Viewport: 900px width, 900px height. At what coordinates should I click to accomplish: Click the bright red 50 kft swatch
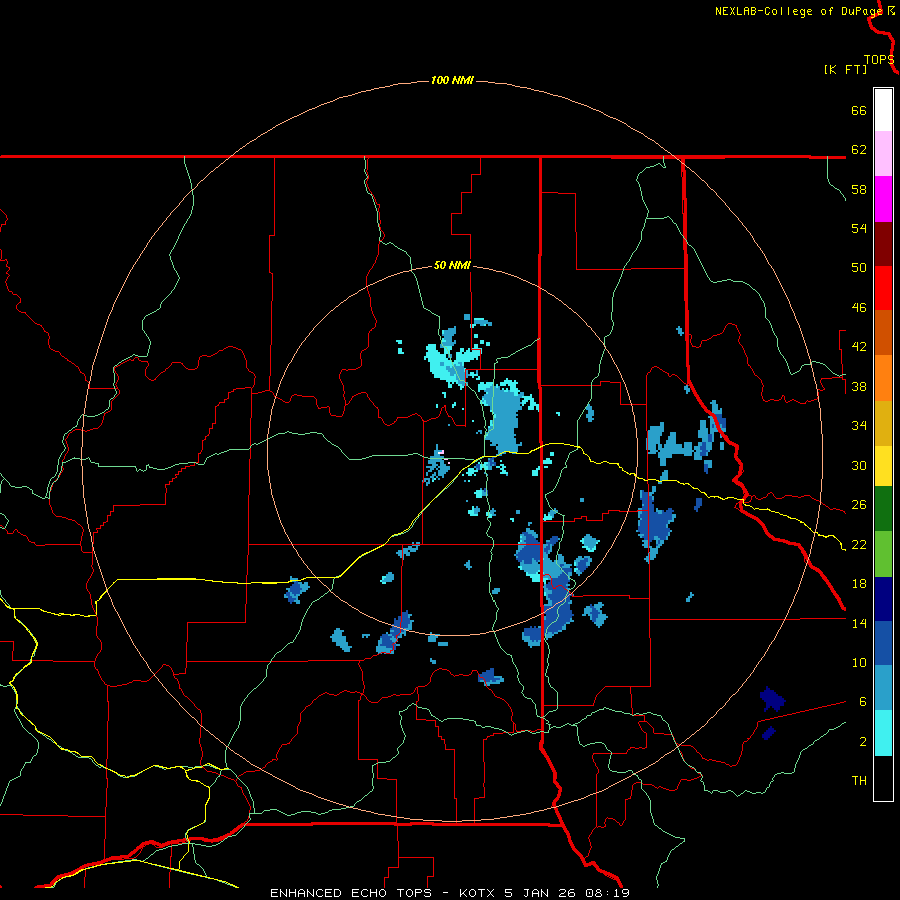(883, 288)
